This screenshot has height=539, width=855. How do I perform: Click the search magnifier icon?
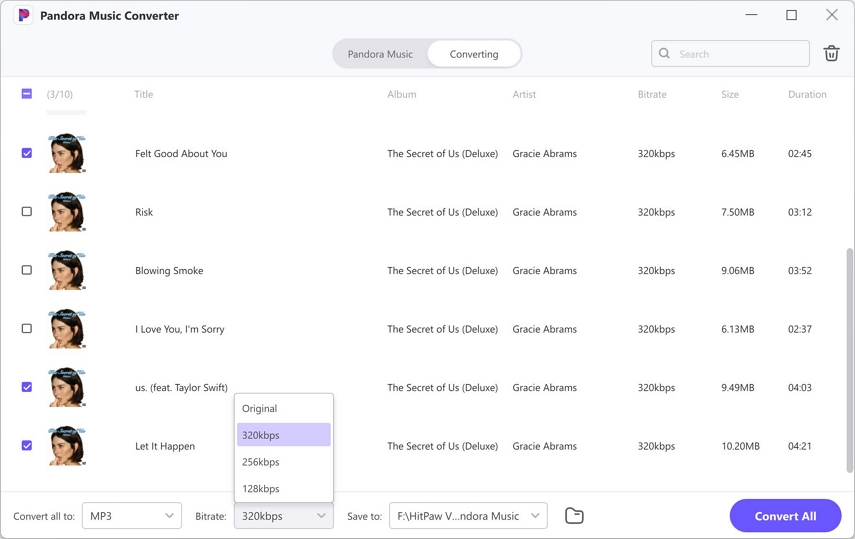(x=664, y=53)
